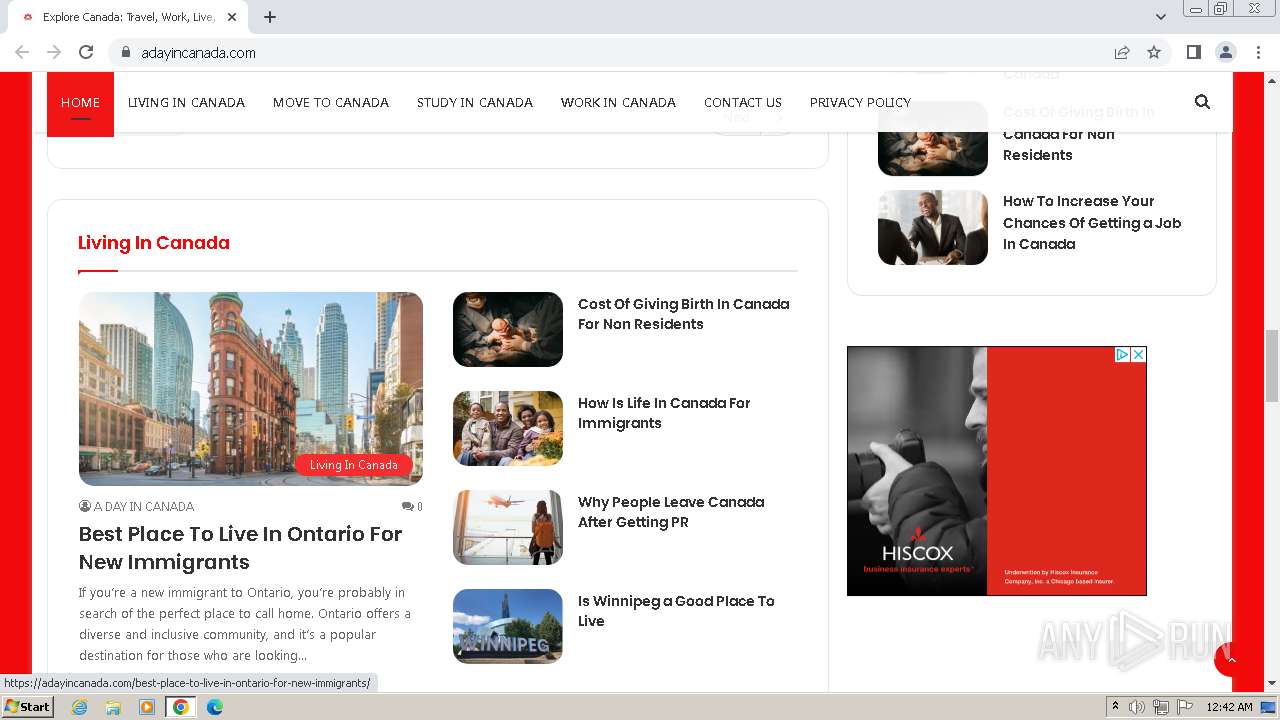Open Why People Leave Canada article

[x=671, y=512]
